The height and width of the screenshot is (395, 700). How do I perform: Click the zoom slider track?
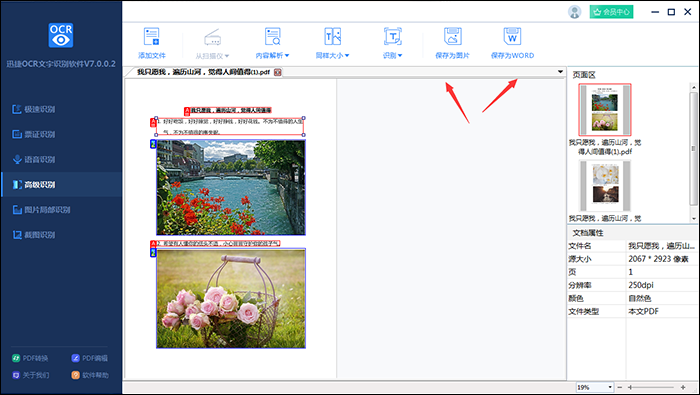651,387
